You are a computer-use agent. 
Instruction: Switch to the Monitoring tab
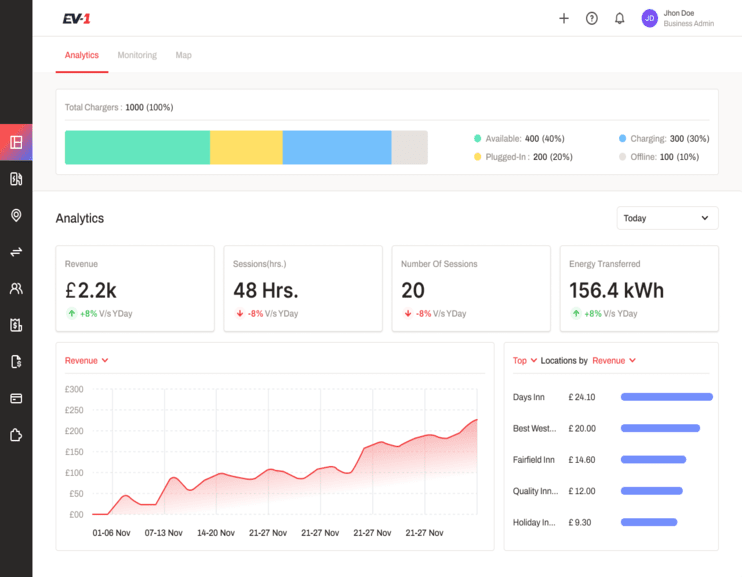137,55
